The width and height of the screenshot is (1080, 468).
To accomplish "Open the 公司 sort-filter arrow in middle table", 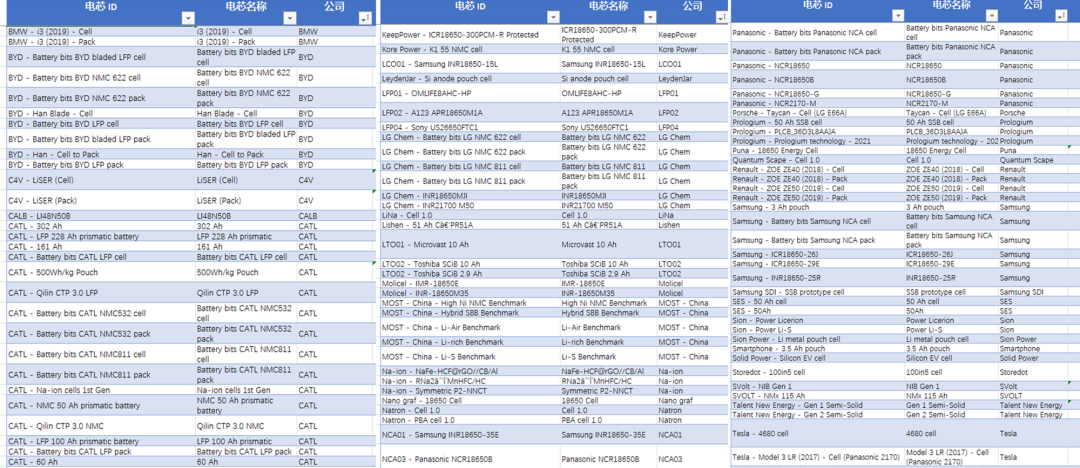I will 721,17.
